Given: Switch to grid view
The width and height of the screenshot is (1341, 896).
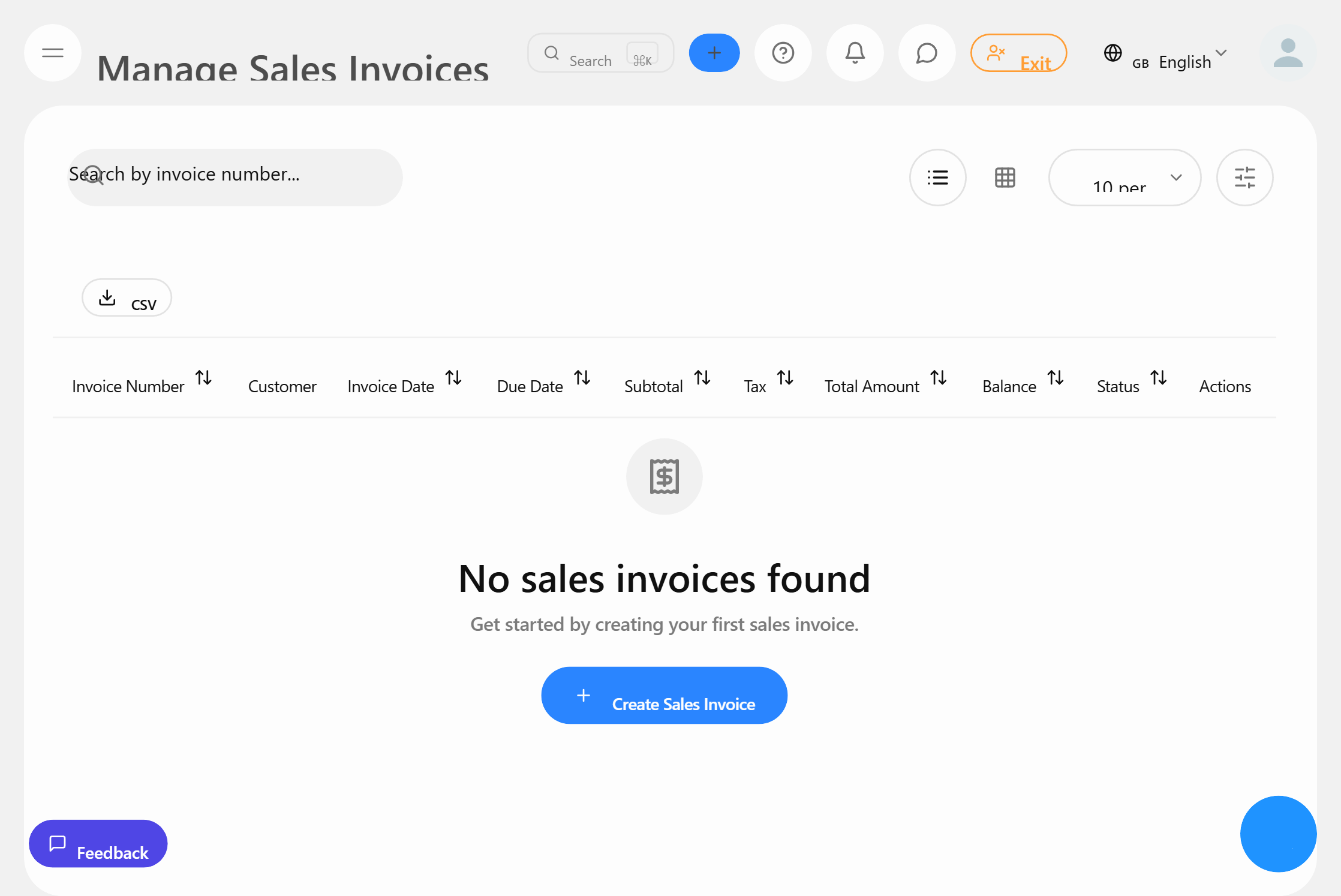Looking at the screenshot, I should [x=1005, y=178].
